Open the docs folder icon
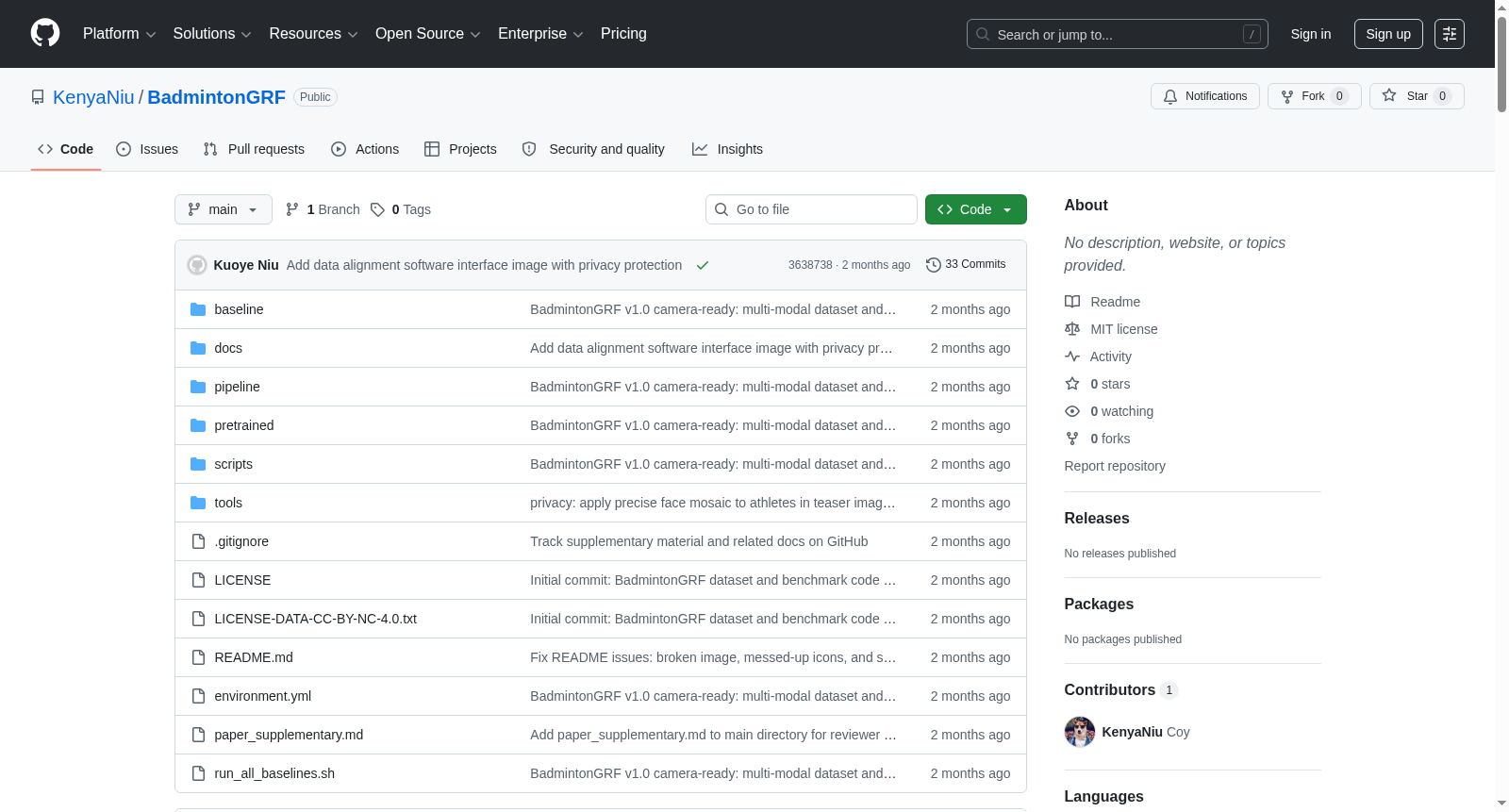The height and width of the screenshot is (812, 1509). (198, 348)
